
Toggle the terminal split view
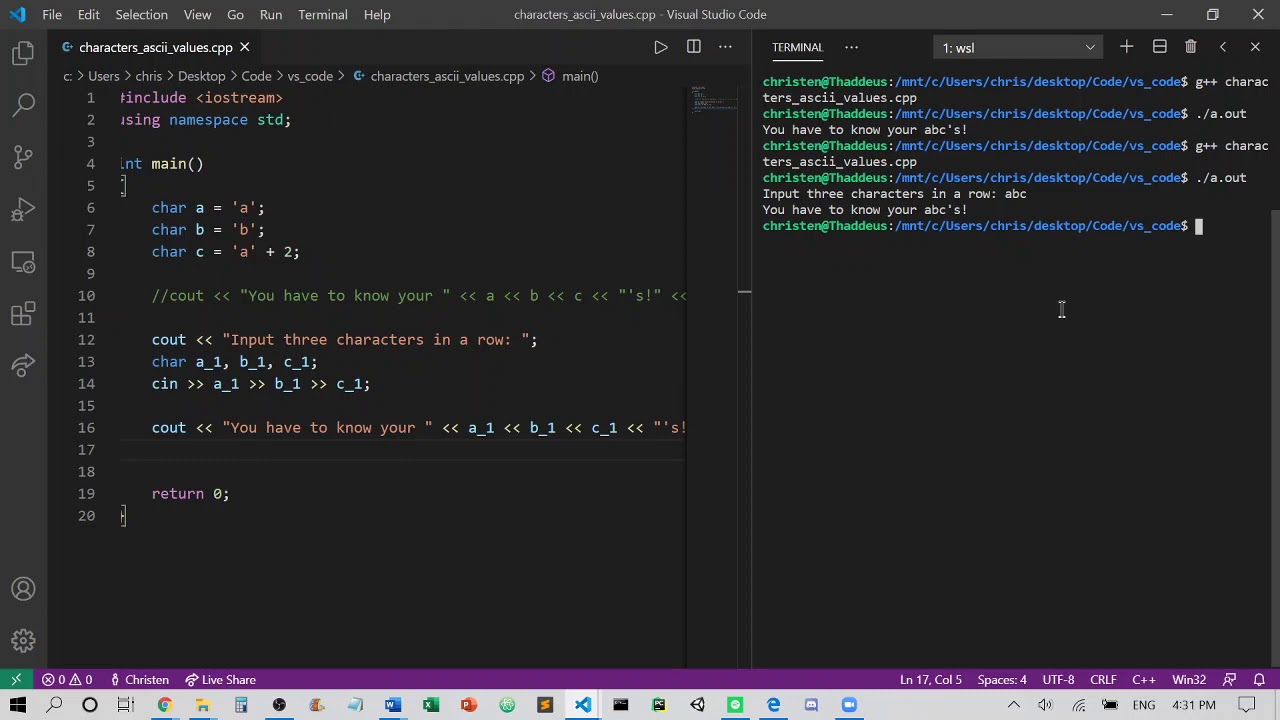1159,47
